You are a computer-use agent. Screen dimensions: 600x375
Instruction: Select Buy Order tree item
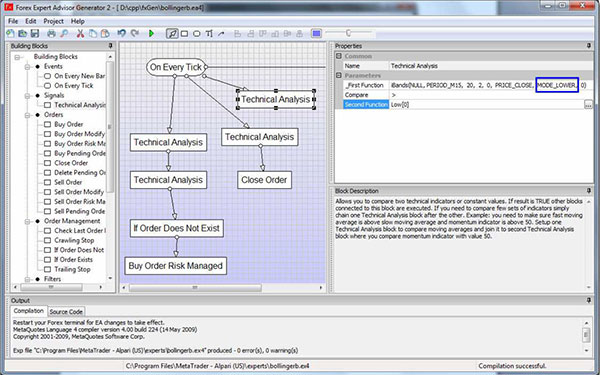[x=68, y=124]
